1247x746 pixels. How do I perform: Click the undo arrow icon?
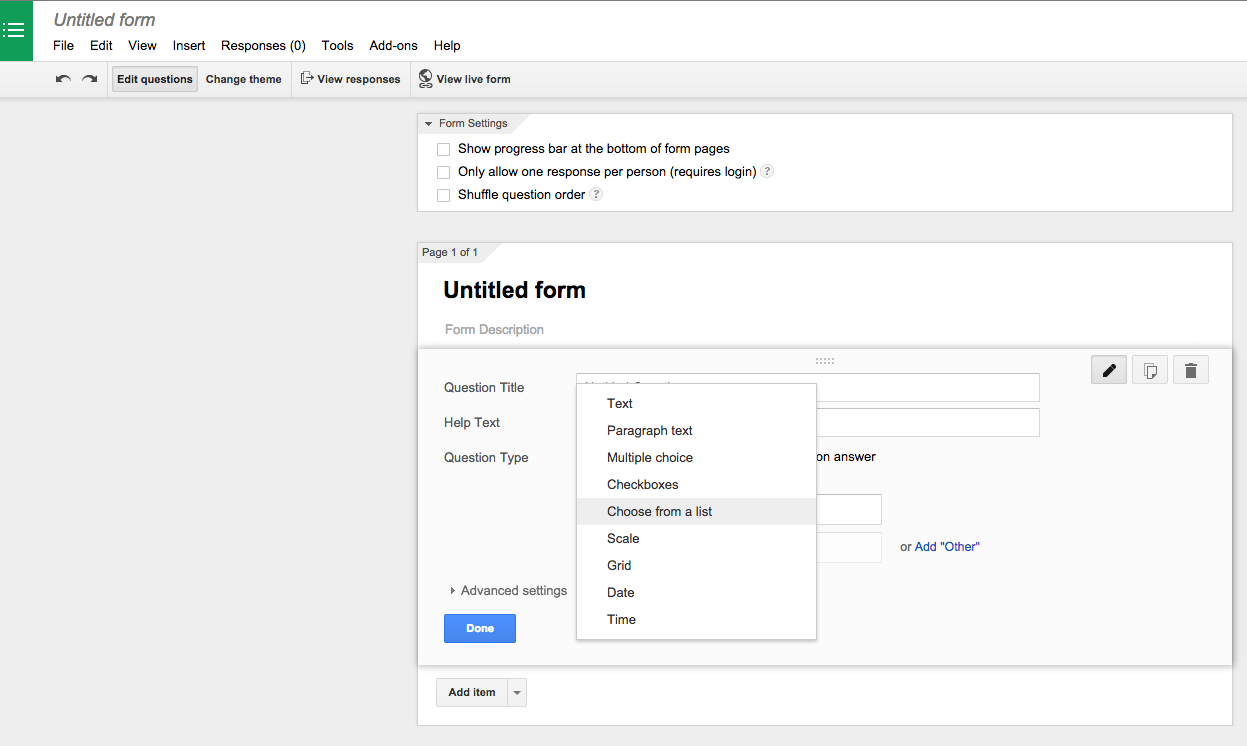coord(63,79)
